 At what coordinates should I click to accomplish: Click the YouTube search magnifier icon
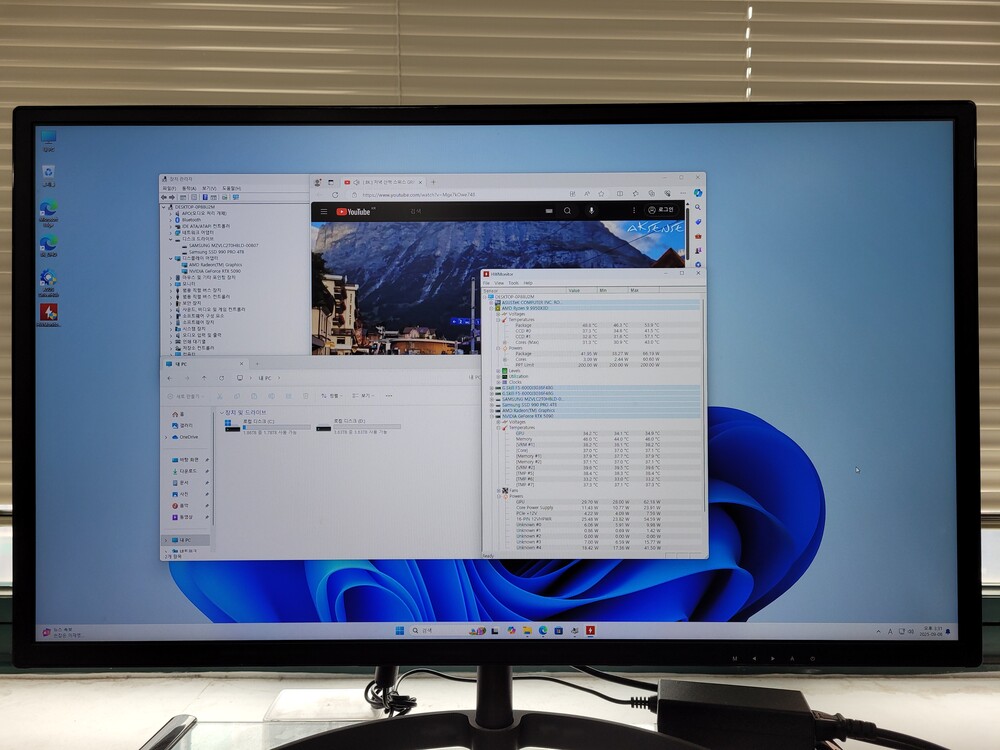coord(567,211)
